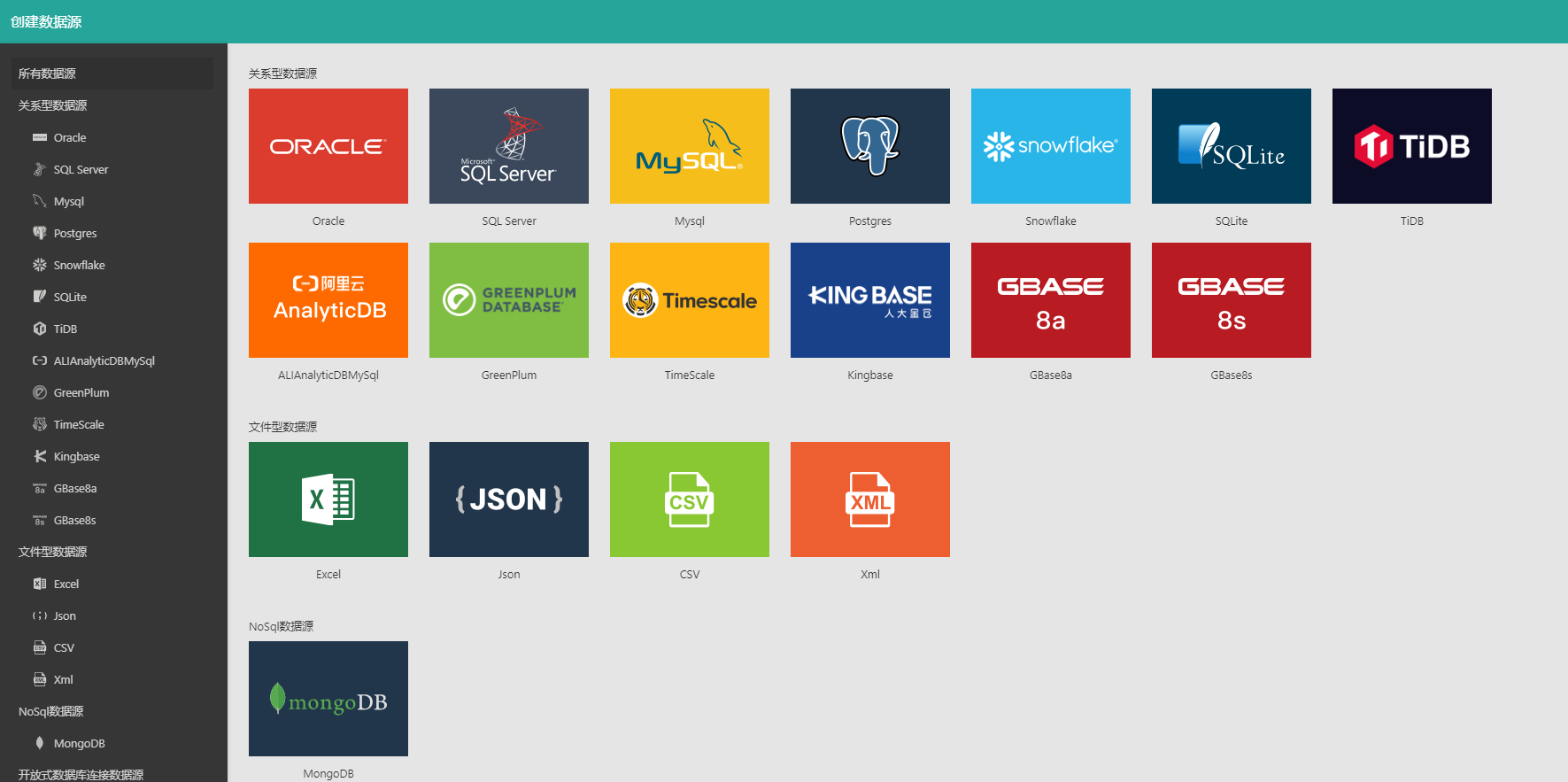Click the Xml sidebar icon
Viewport: 1568px width, 782px height.
(40, 679)
